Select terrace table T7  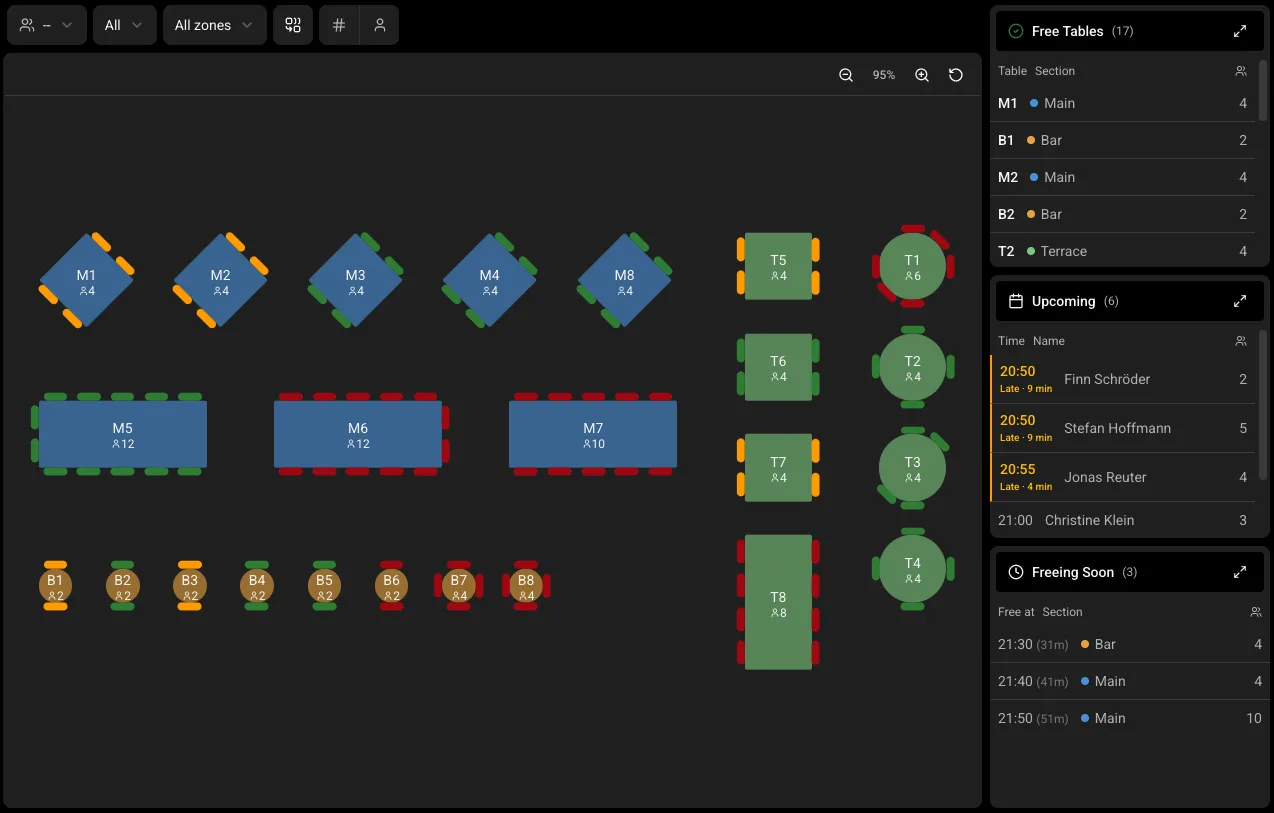coord(778,468)
